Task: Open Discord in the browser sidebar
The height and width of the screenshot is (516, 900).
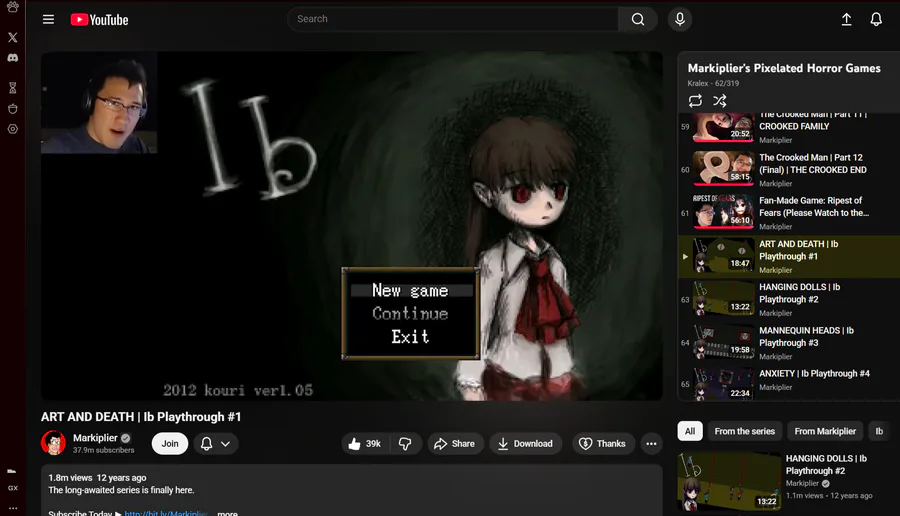Action: (x=13, y=58)
